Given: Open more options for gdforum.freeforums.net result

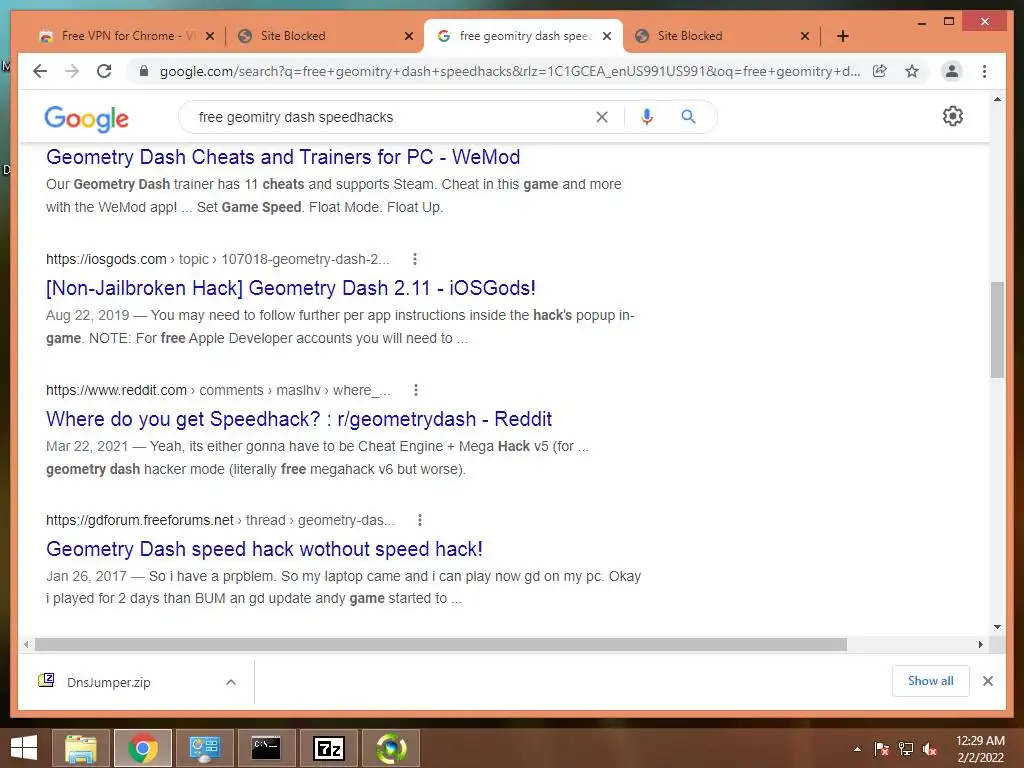Looking at the screenshot, I should [x=420, y=520].
